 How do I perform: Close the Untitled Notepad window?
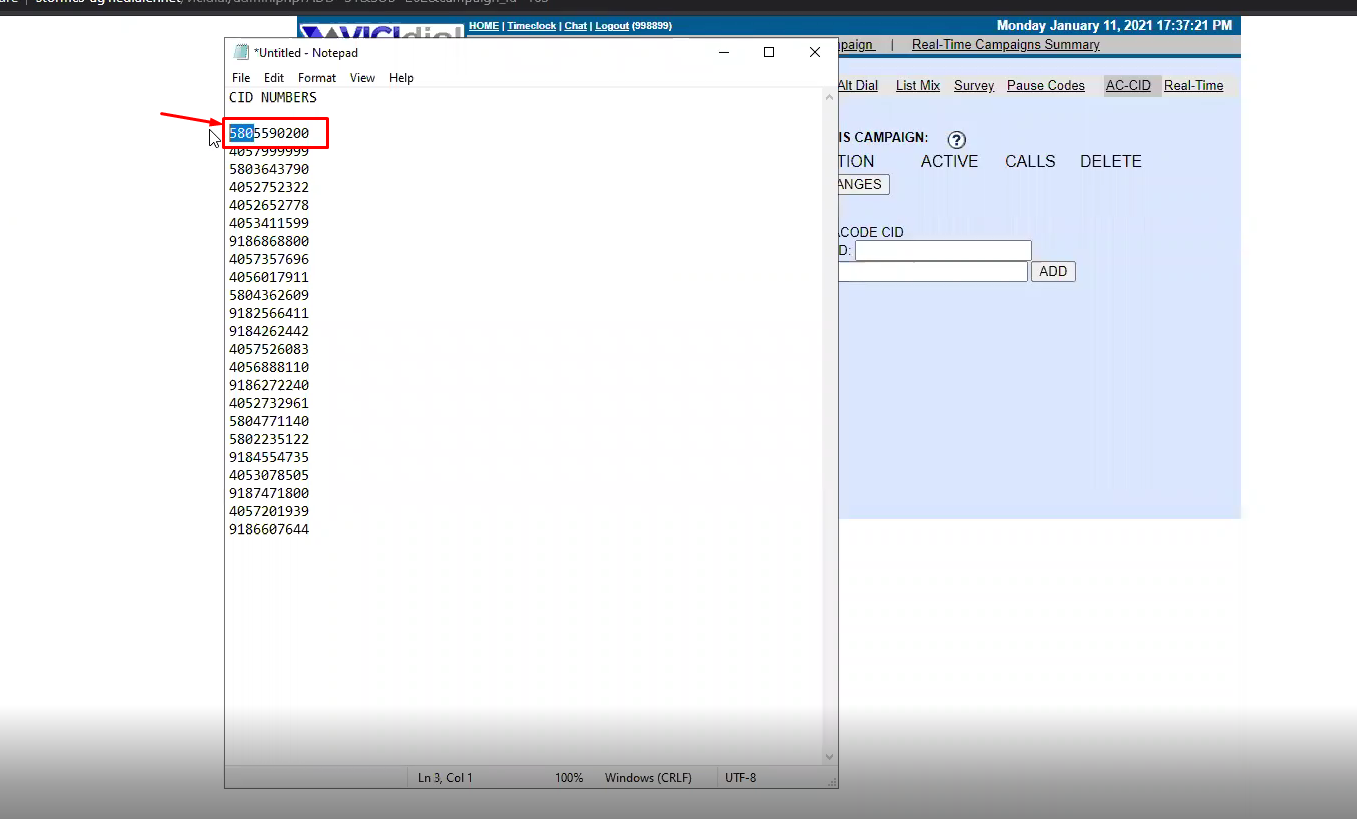815,52
